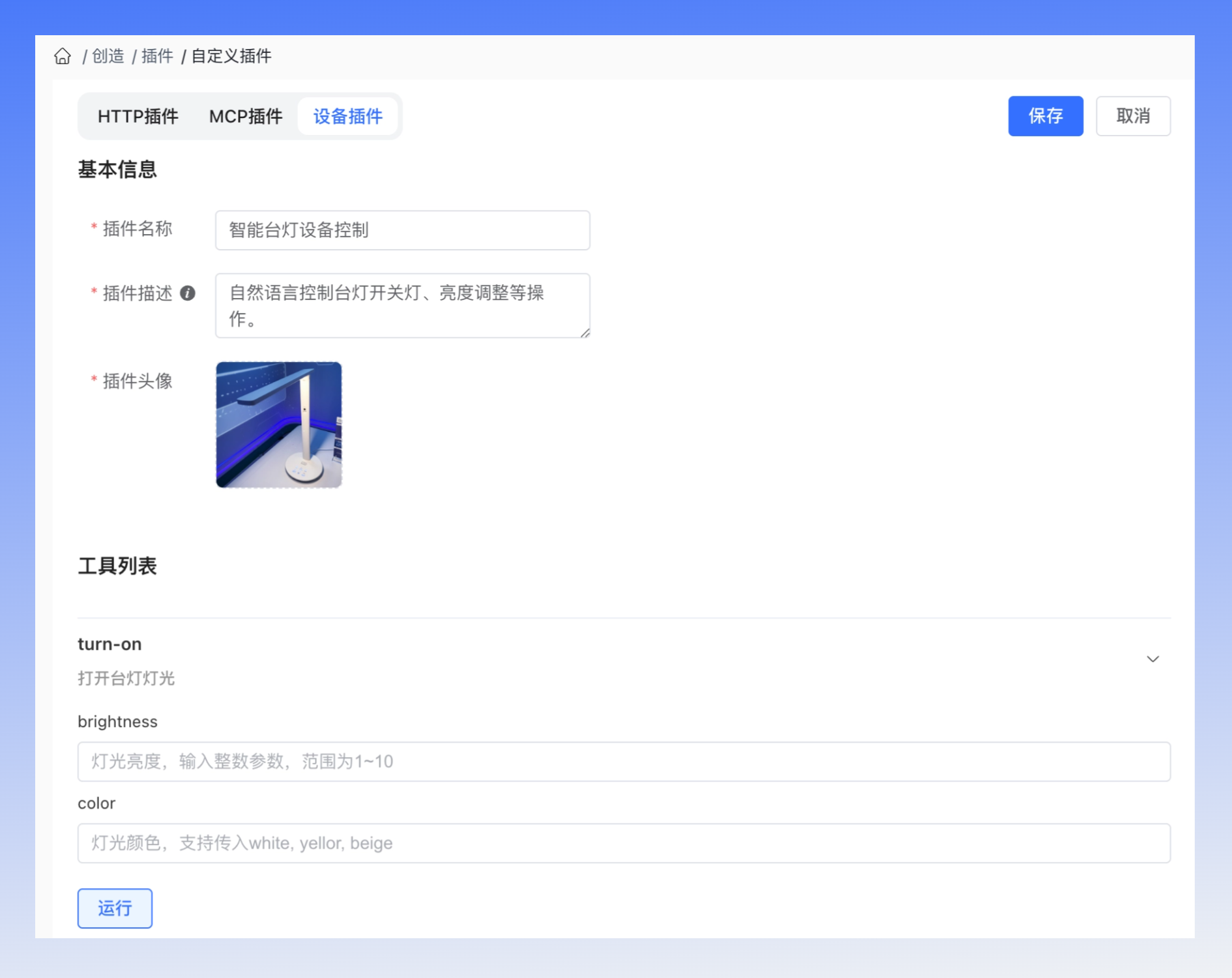Focus the 插件描述 text area
Viewport: 1232px width, 978px height.
pyautogui.click(x=403, y=306)
